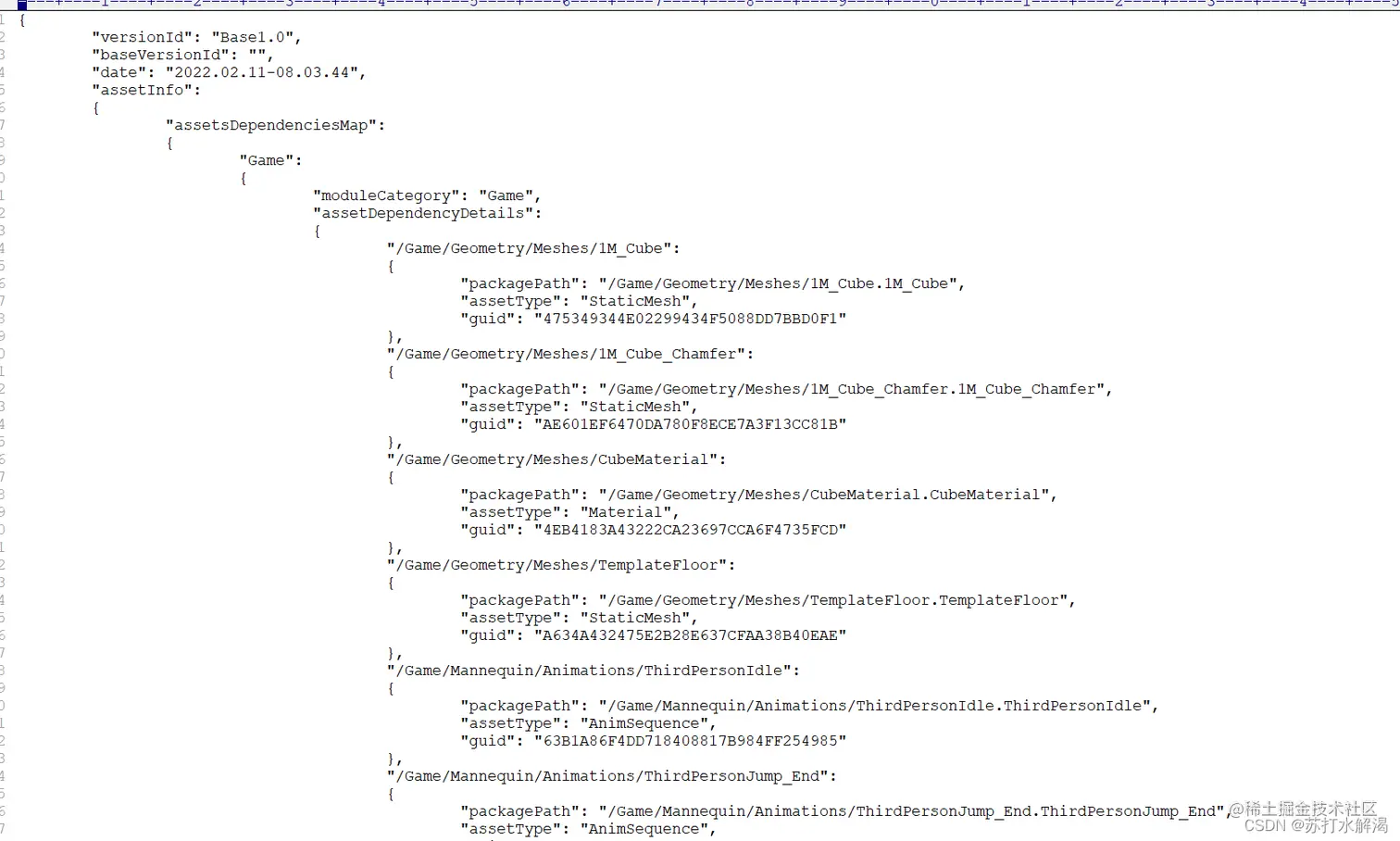Select guid "AE601EF6470DA780F8ECE7A3F13CC81B"
The height and width of the screenshot is (841, 1400).
(x=690, y=425)
